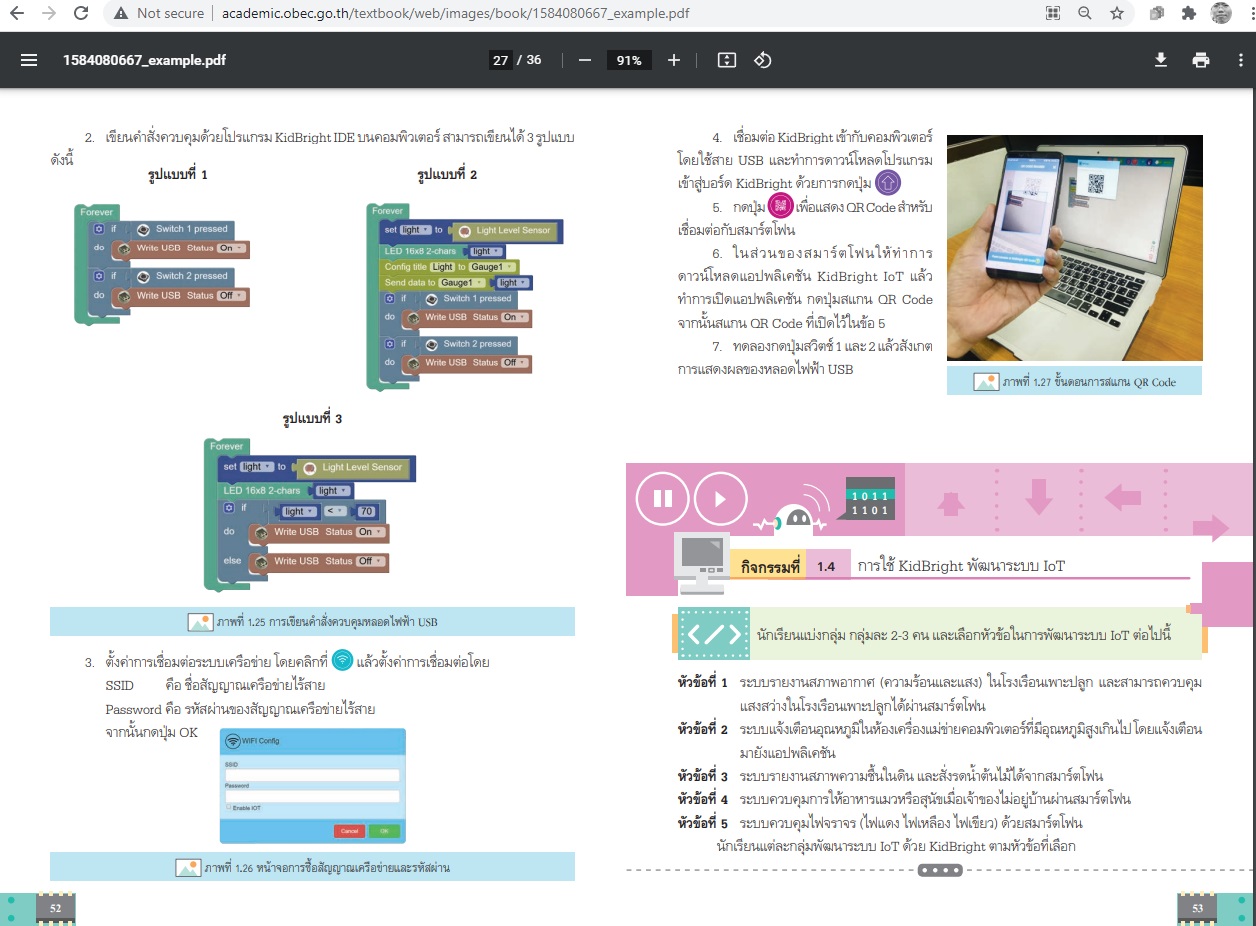This screenshot has width=1256, height=926.
Task: Click the OK button in WIFI Config
Action: point(382,831)
